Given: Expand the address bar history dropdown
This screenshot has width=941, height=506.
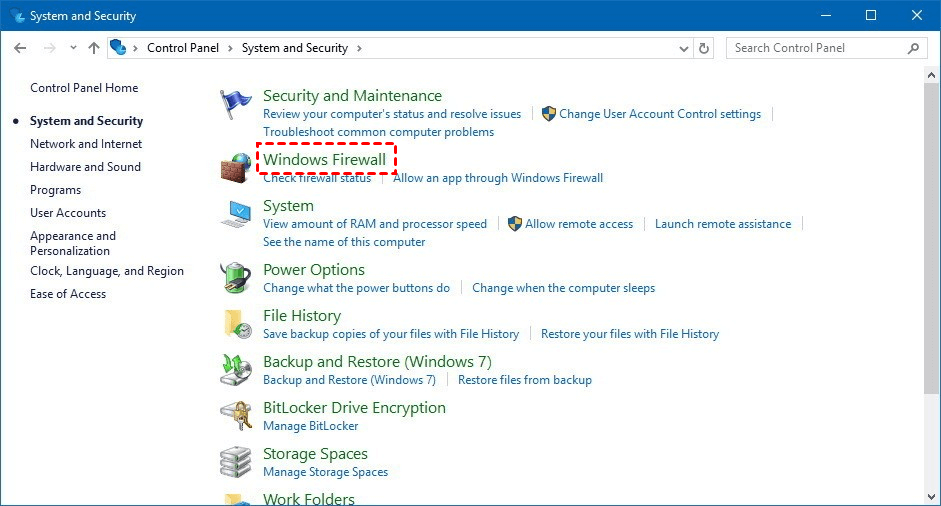Looking at the screenshot, I should point(684,48).
